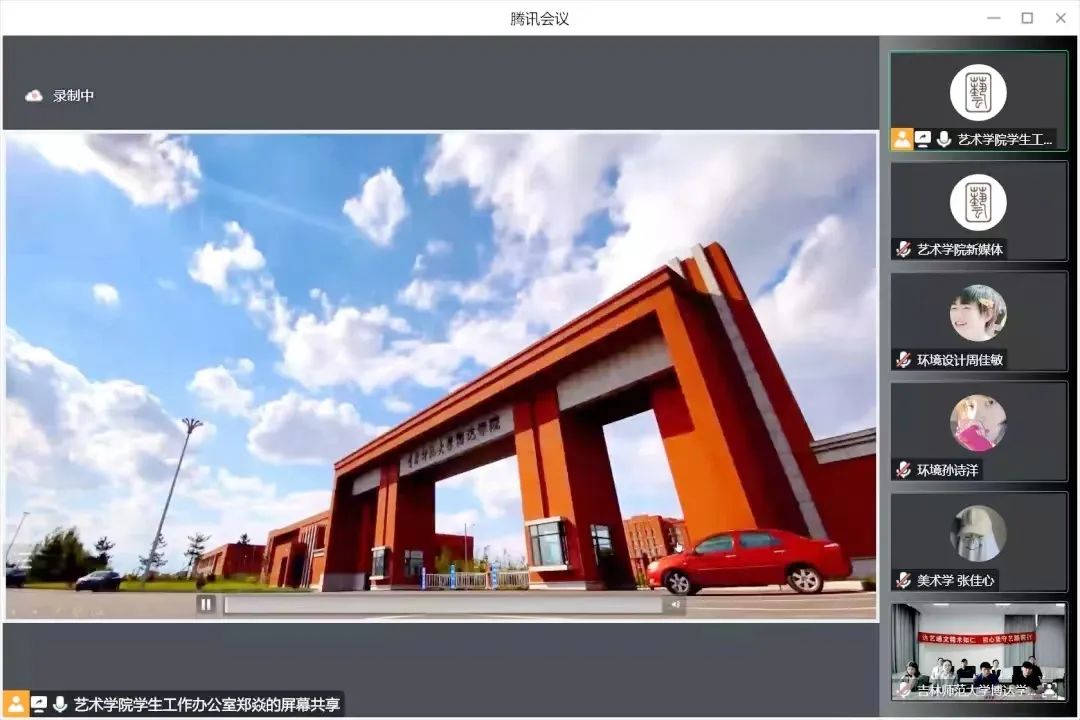The width and height of the screenshot is (1080, 720).
Task: Click the video volume speaker icon
Action: (x=675, y=604)
